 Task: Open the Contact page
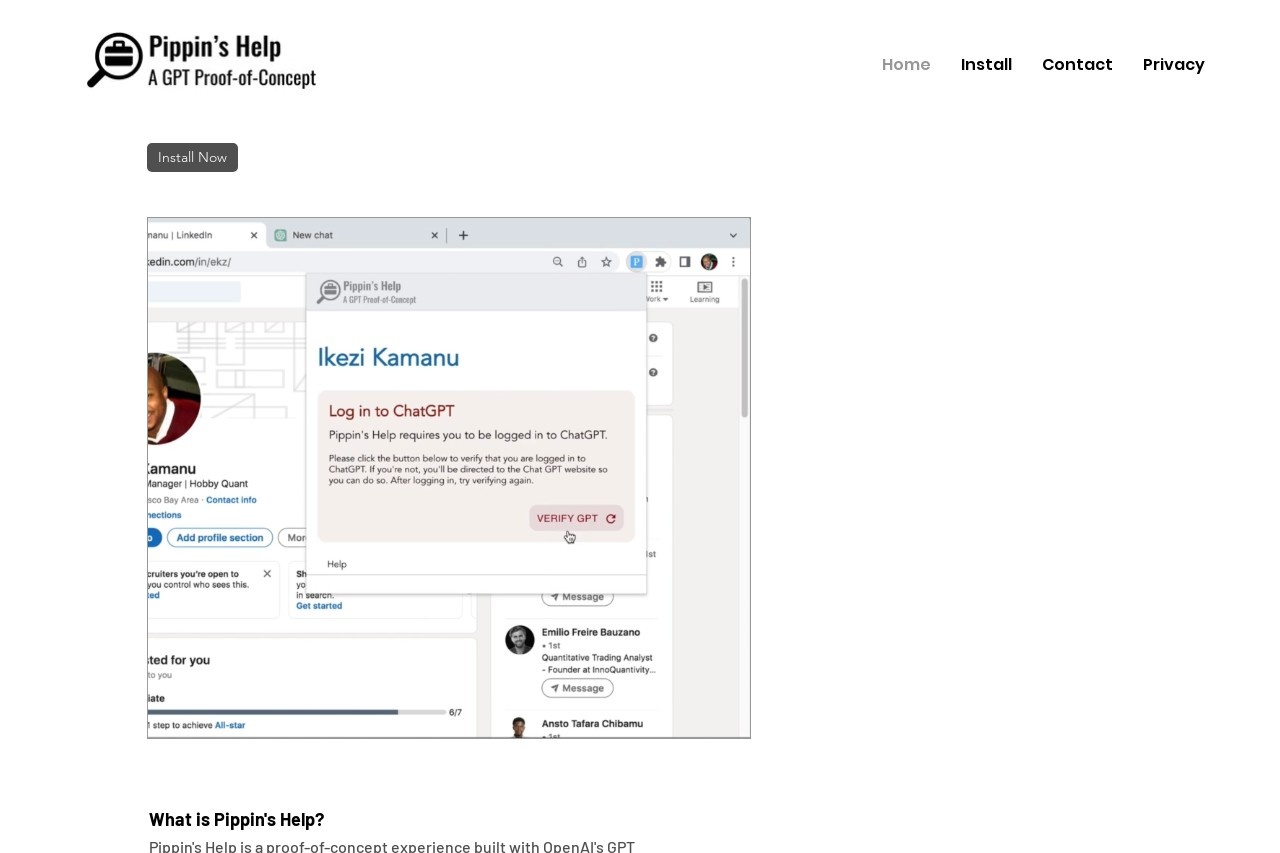[x=1077, y=64]
